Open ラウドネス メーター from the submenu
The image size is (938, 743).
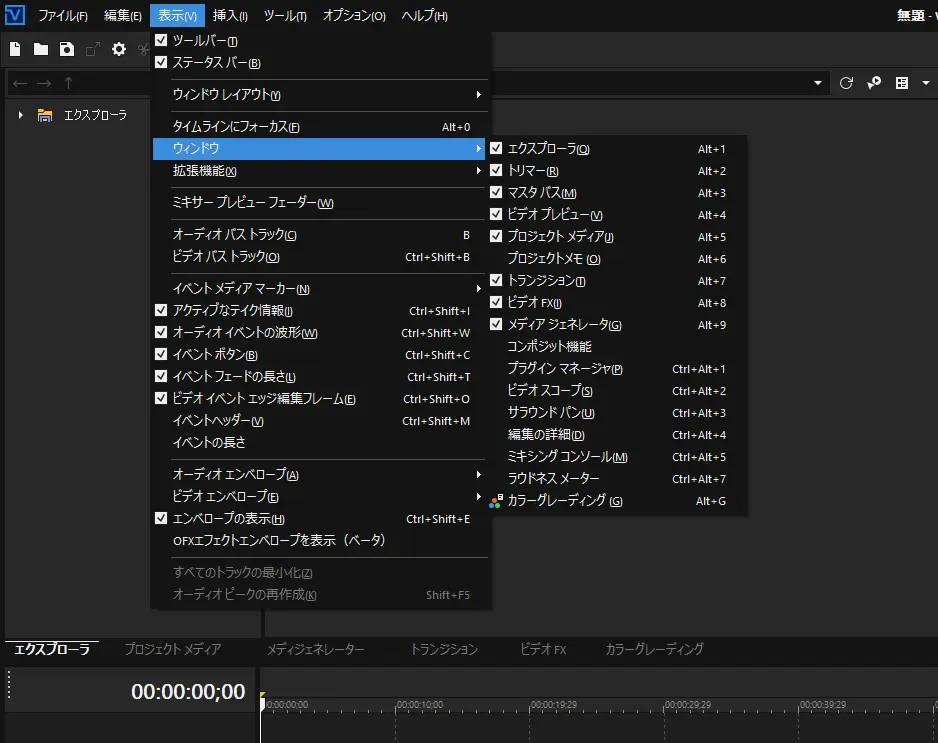pyautogui.click(x=618, y=479)
